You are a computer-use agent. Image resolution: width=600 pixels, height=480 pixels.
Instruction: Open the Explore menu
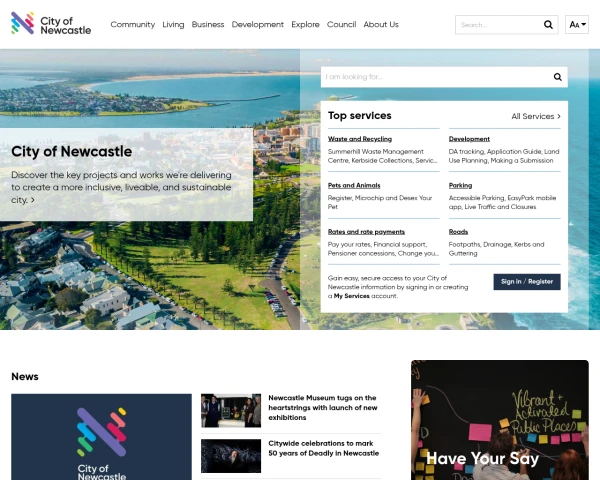pyautogui.click(x=305, y=24)
